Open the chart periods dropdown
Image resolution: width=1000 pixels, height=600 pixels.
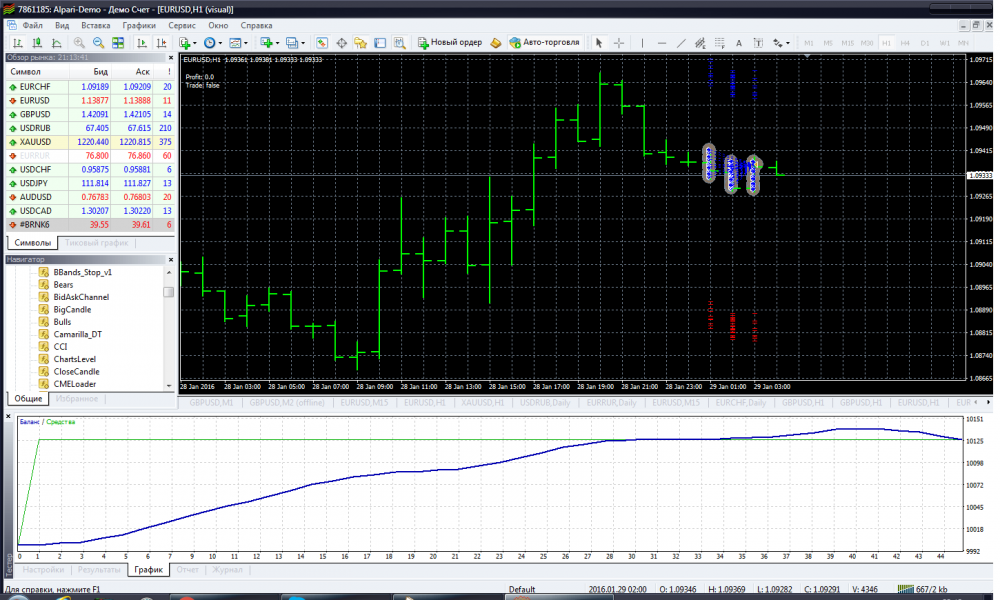(x=213, y=43)
